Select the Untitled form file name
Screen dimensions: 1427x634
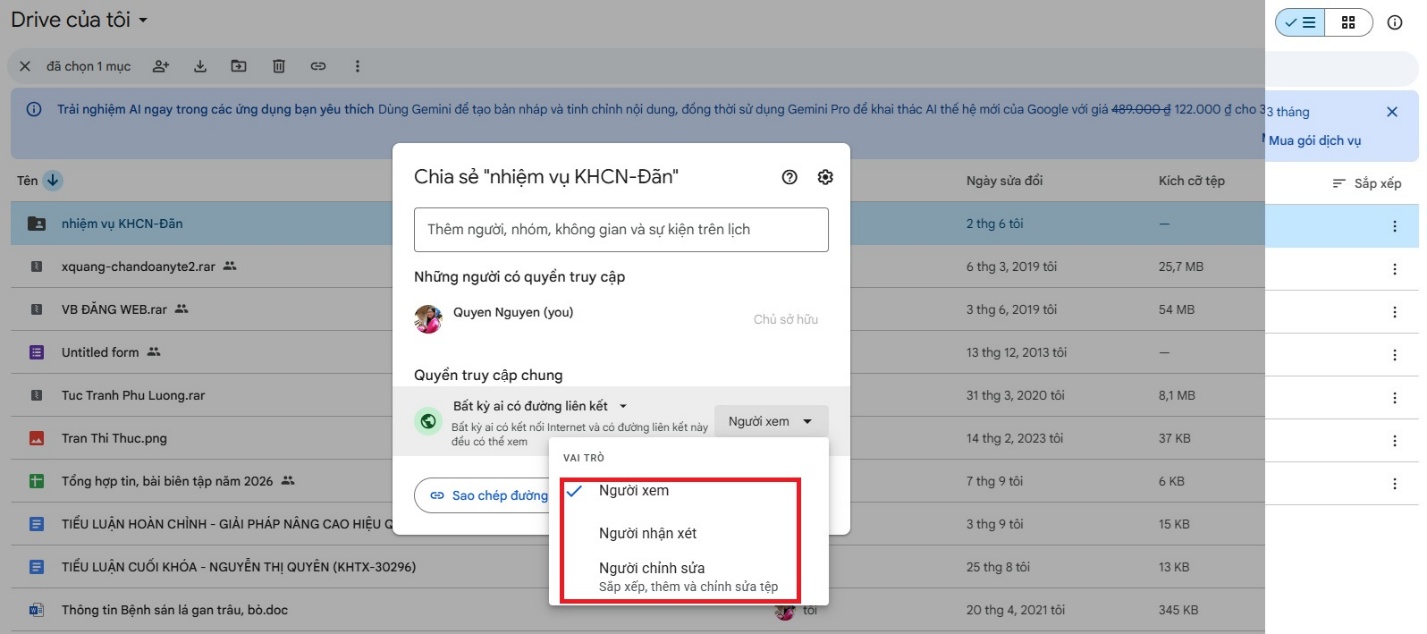pos(100,353)
